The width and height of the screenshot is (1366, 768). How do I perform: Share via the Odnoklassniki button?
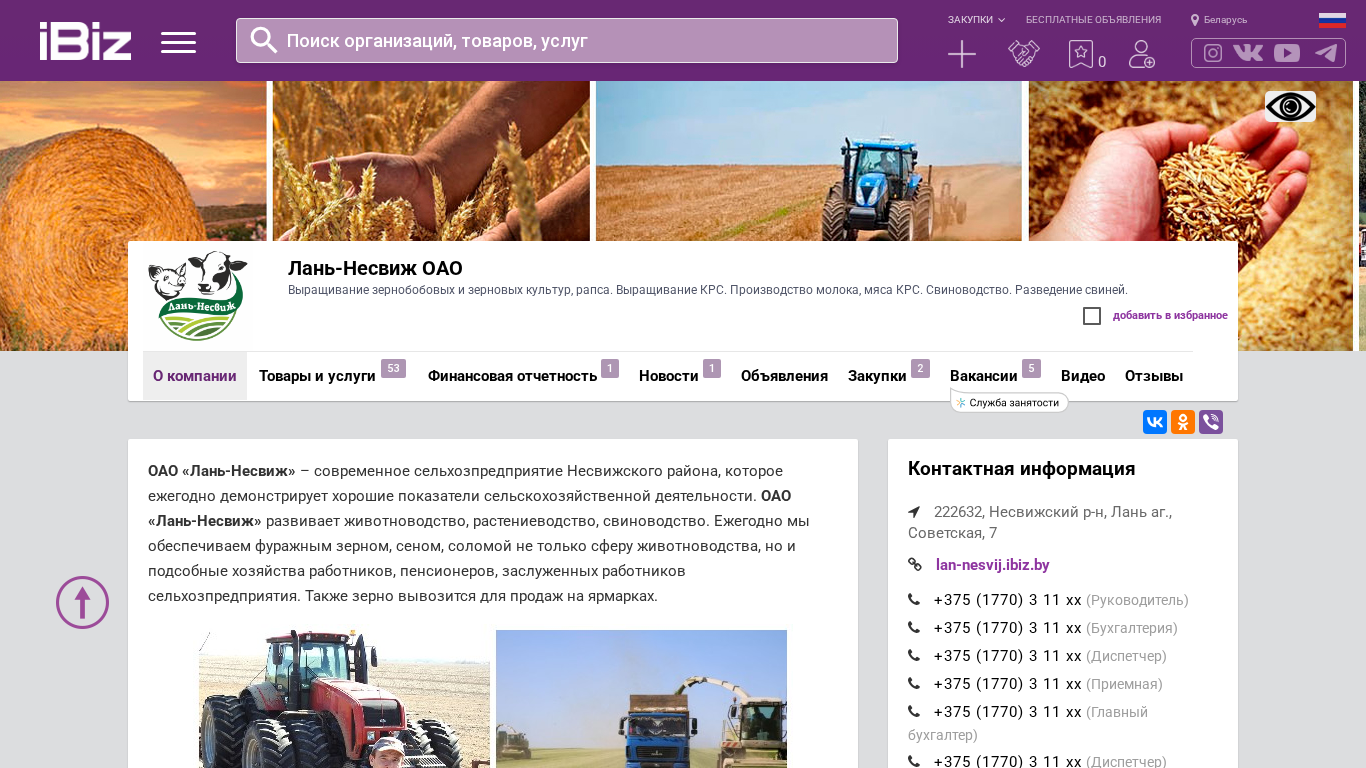coord(1183,422)
